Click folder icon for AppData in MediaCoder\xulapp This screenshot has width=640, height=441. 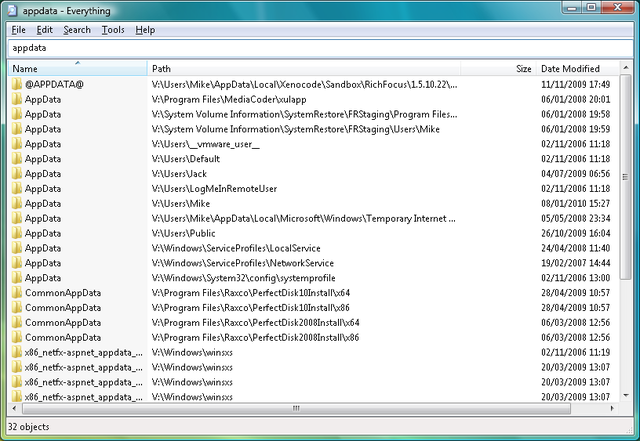[x=17, y=99]
